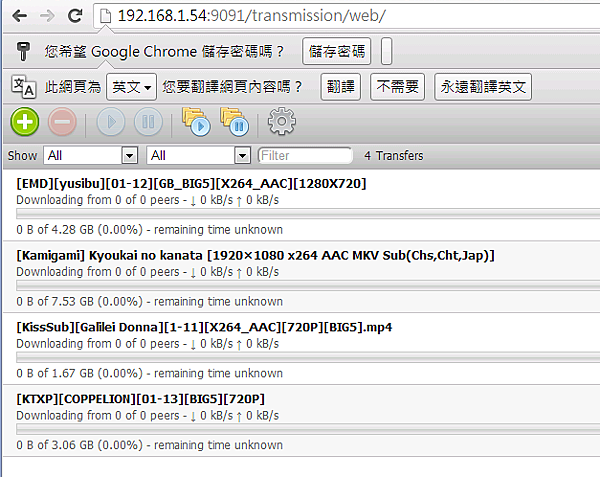Click '0 B of 4.28 GB' status text
600x477 pixels.
coord(150,230)
